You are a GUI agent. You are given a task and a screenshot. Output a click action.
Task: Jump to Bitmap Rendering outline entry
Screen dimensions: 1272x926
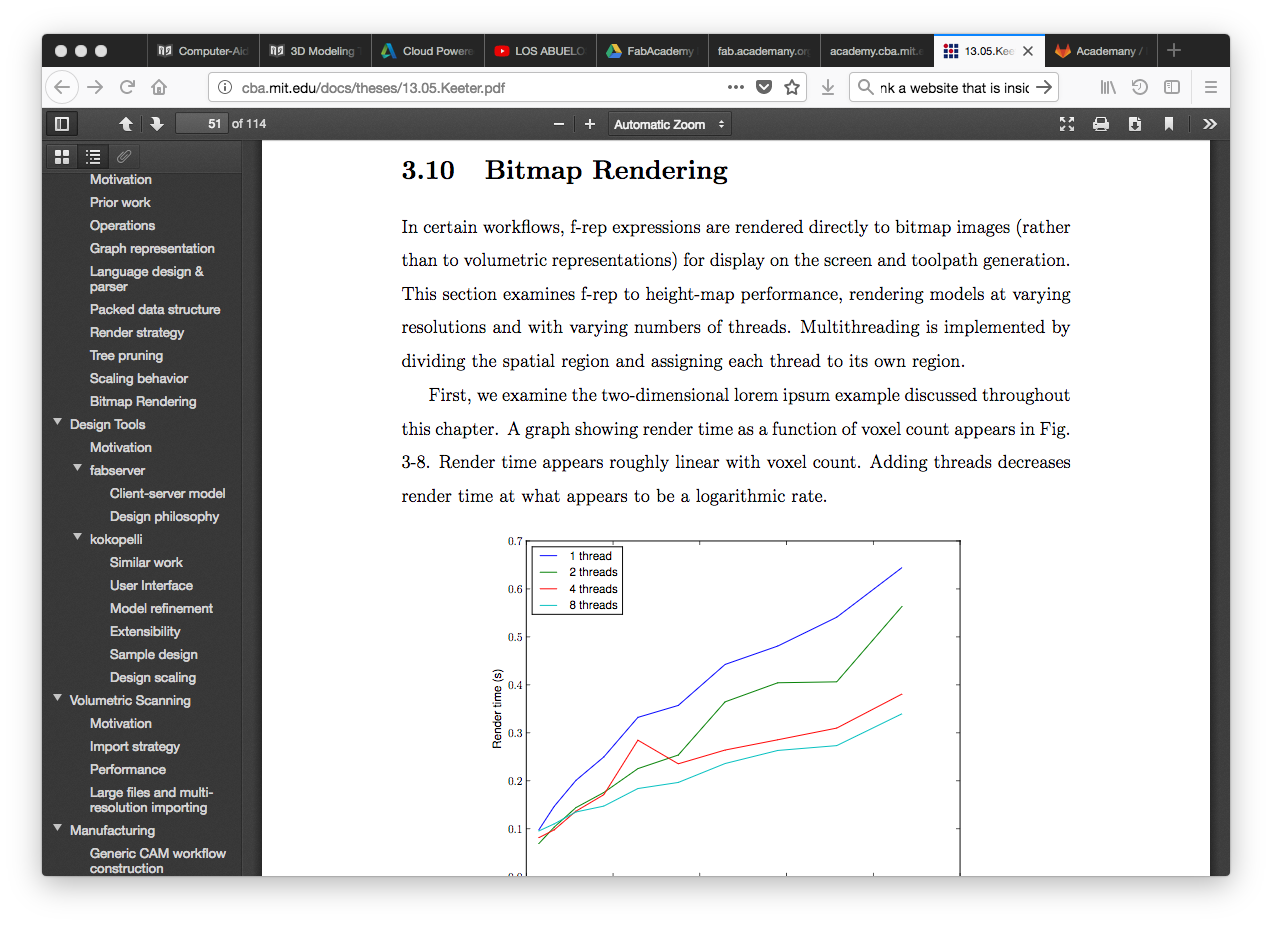point(143,401)
